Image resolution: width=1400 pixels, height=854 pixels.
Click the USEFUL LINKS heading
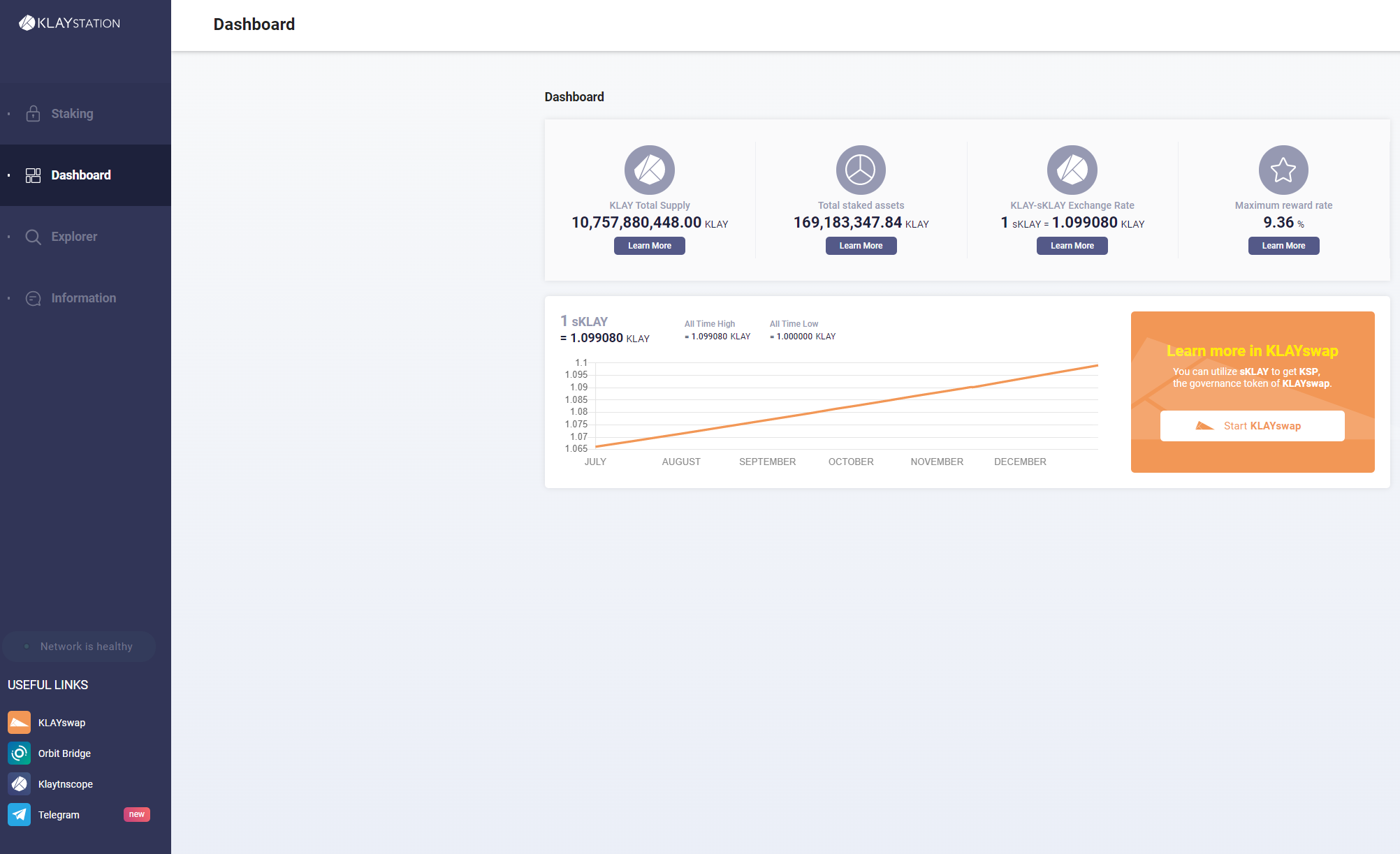48,685
